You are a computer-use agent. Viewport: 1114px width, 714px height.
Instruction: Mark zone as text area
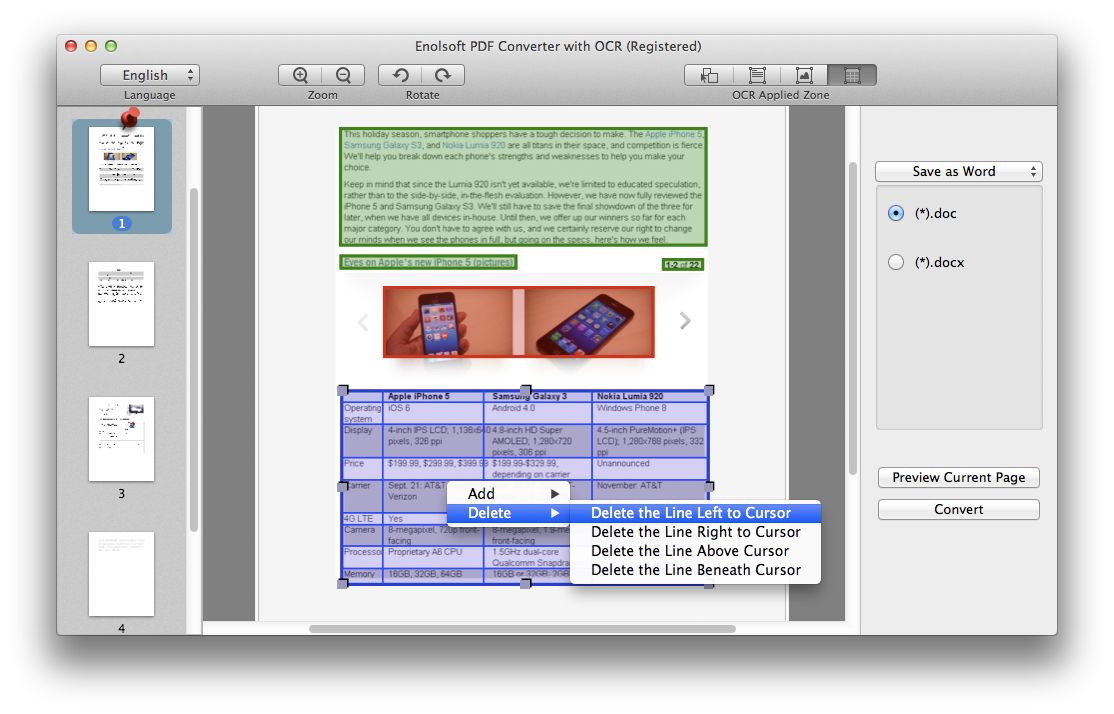[757, 75]
